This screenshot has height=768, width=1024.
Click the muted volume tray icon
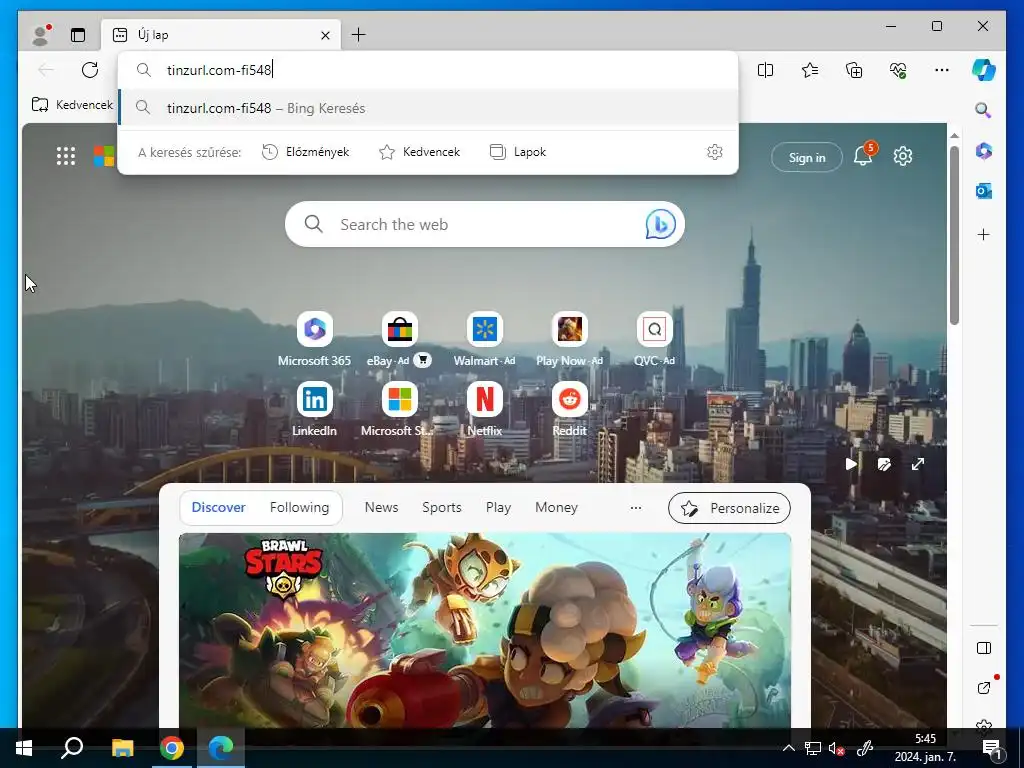click(837, 749)
